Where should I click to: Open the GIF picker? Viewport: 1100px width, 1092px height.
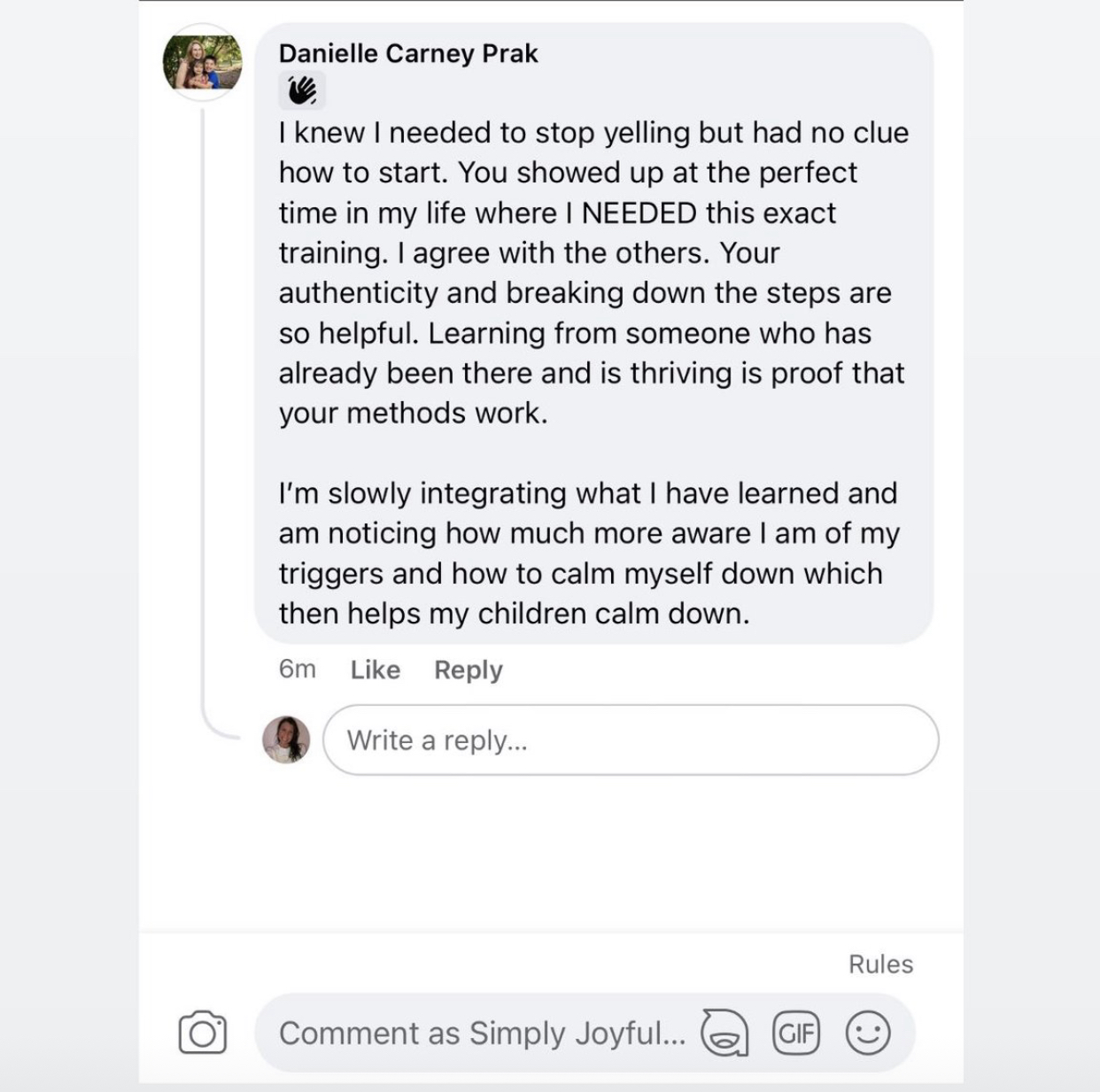tap(796, 1033)
